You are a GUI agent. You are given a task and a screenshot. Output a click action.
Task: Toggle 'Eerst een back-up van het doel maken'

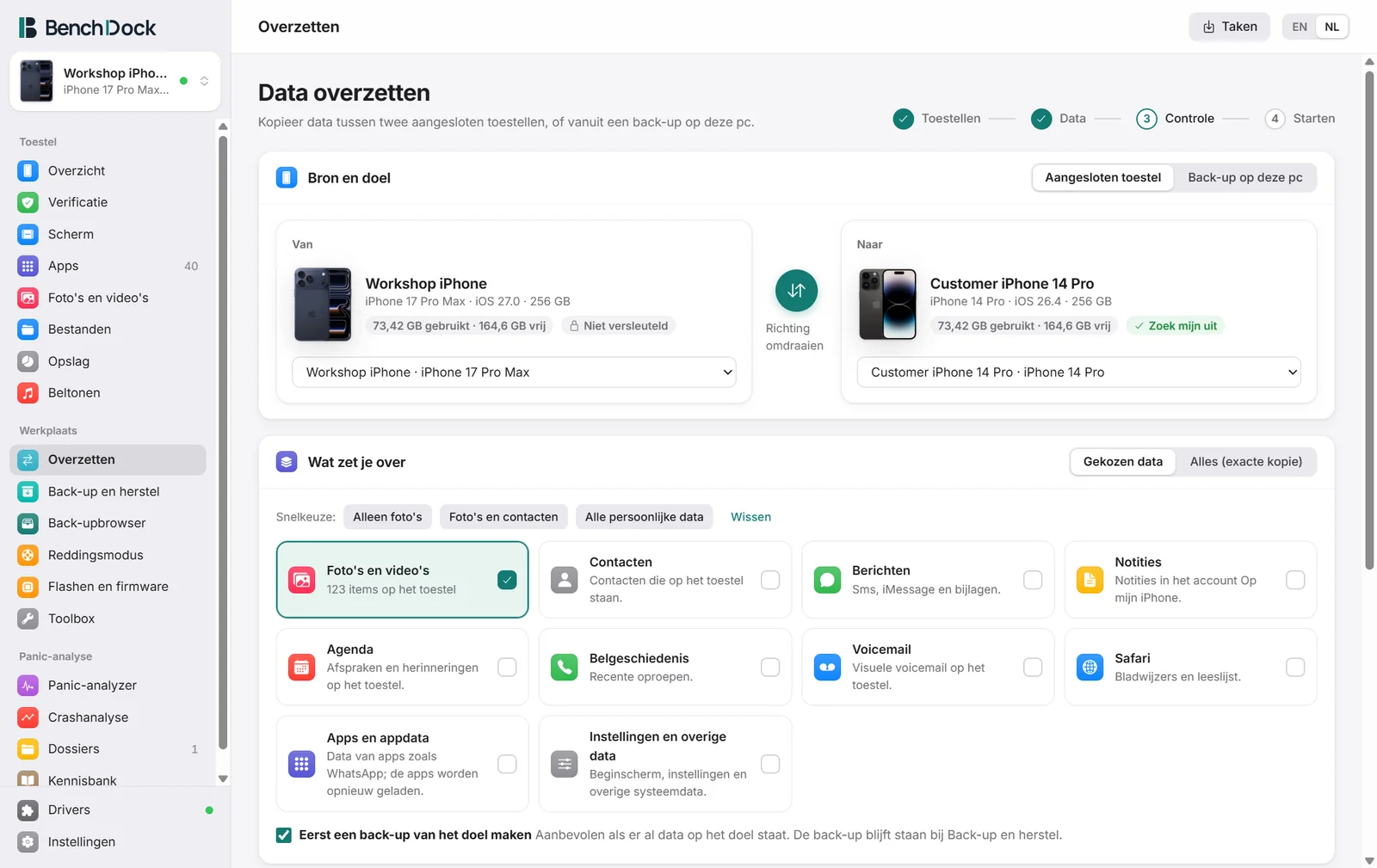284,835
